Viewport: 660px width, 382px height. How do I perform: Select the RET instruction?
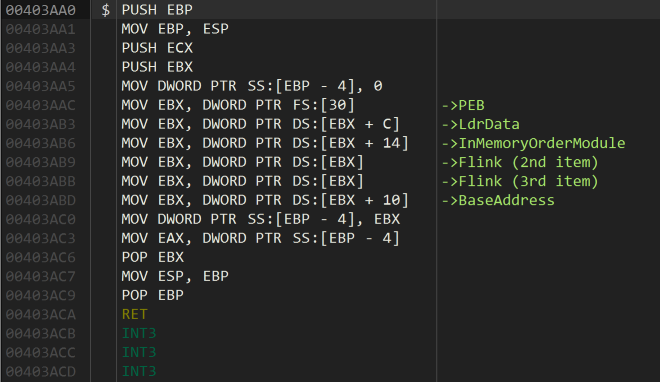[x=134, y=314]
